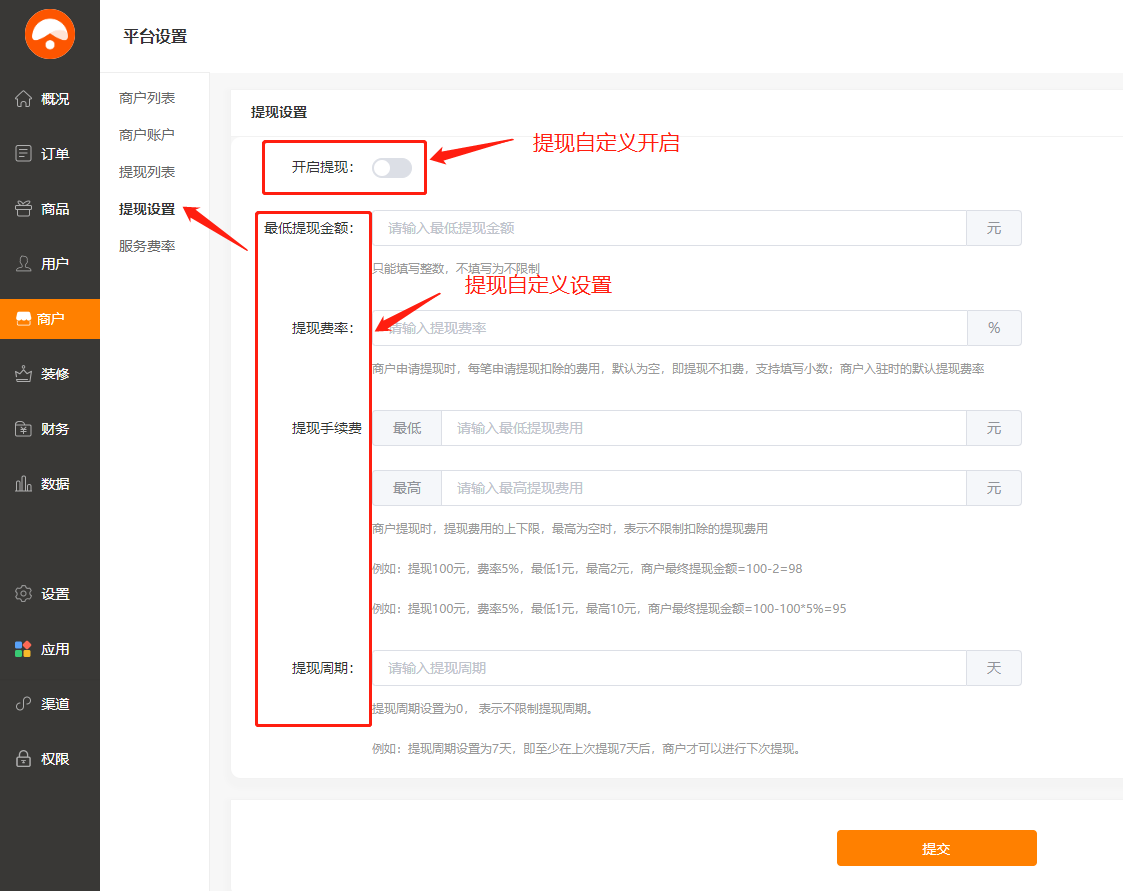Switch to 提现列表 submenu item
This screenshot has width=1123, height=891.
(x=147, y=172)
